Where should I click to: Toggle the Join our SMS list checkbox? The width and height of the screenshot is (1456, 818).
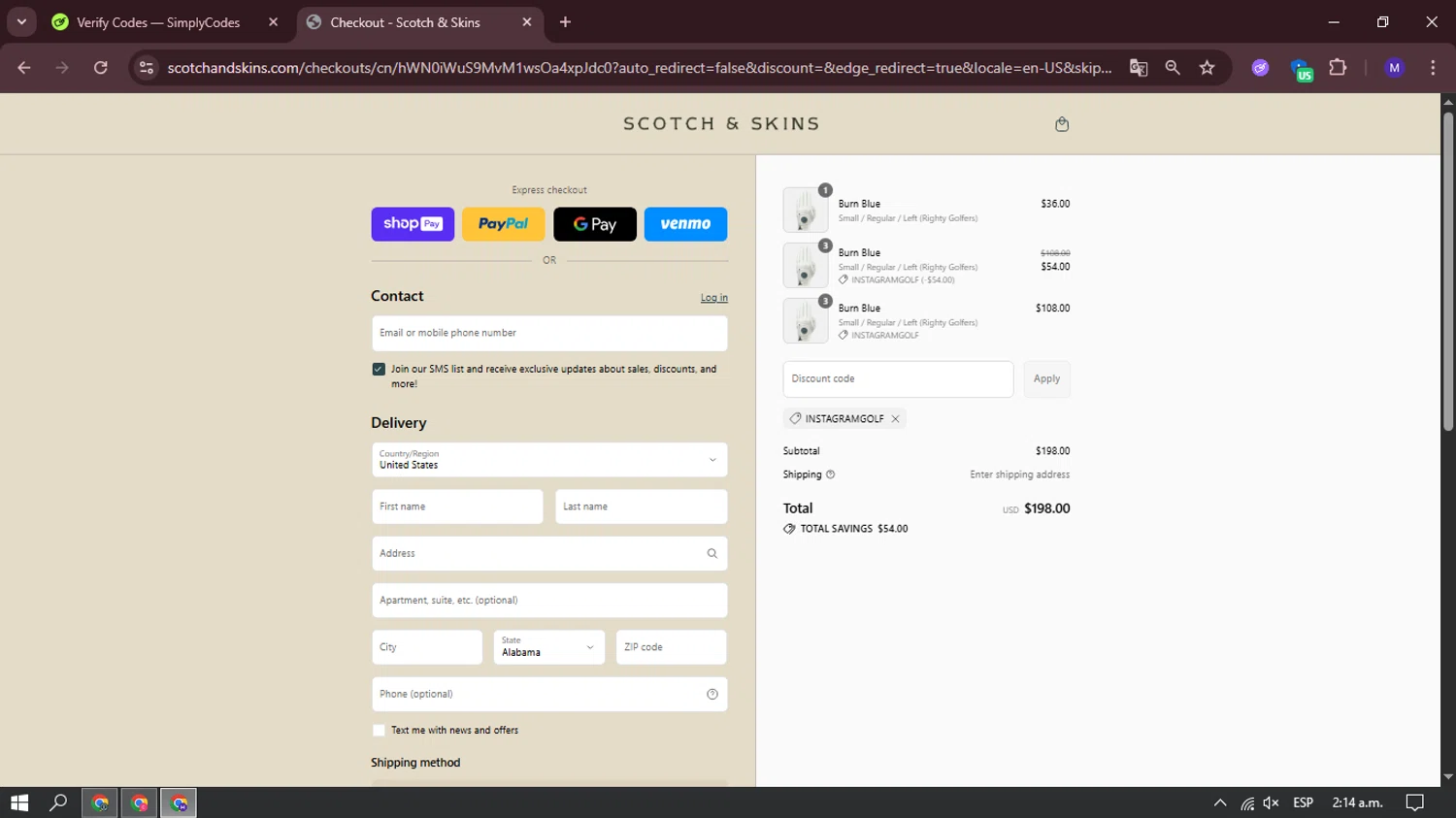pyautogui.click(x=379, y=370)
